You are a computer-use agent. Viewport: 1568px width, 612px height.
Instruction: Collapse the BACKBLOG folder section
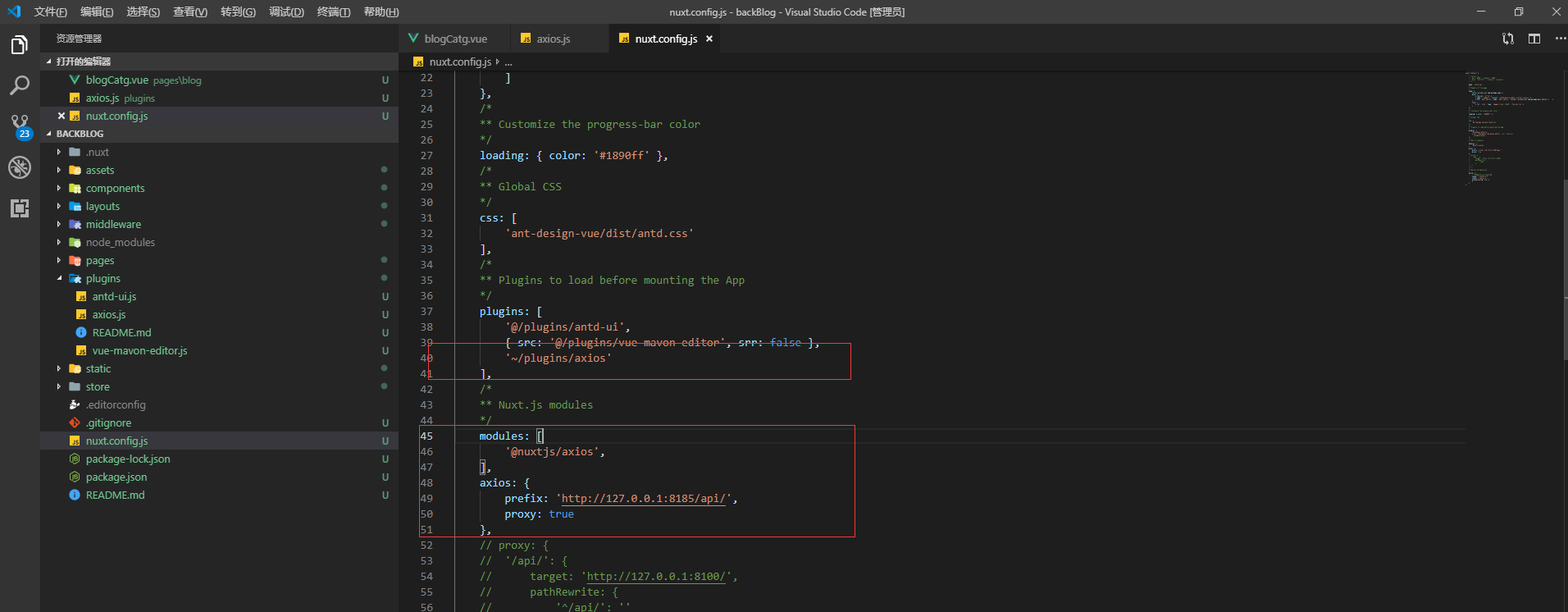tap(219, 134)
